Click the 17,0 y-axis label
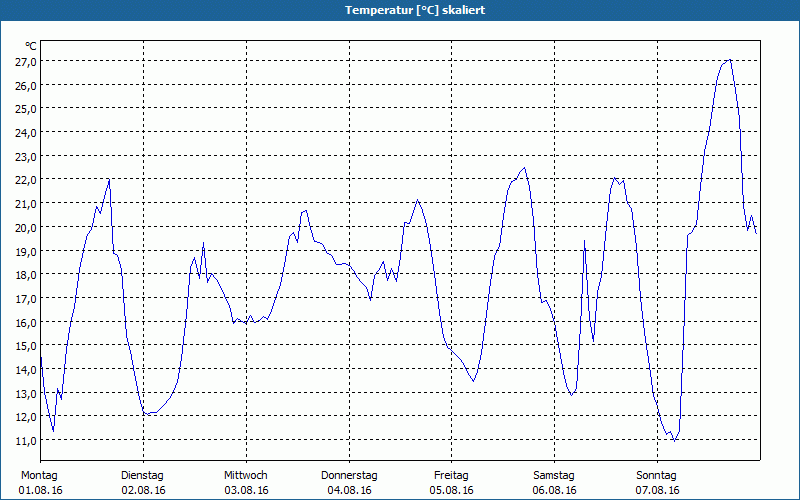Viewport: 800px width, 500px height. click(26, 299)
